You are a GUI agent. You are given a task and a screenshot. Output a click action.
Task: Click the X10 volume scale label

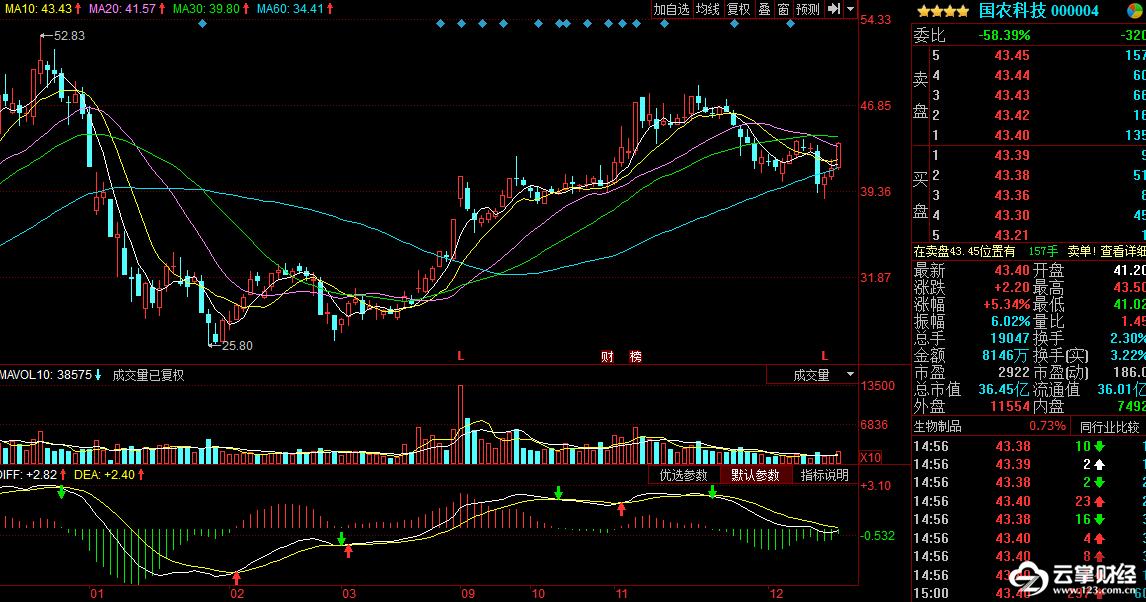click(x=870, y=457)
